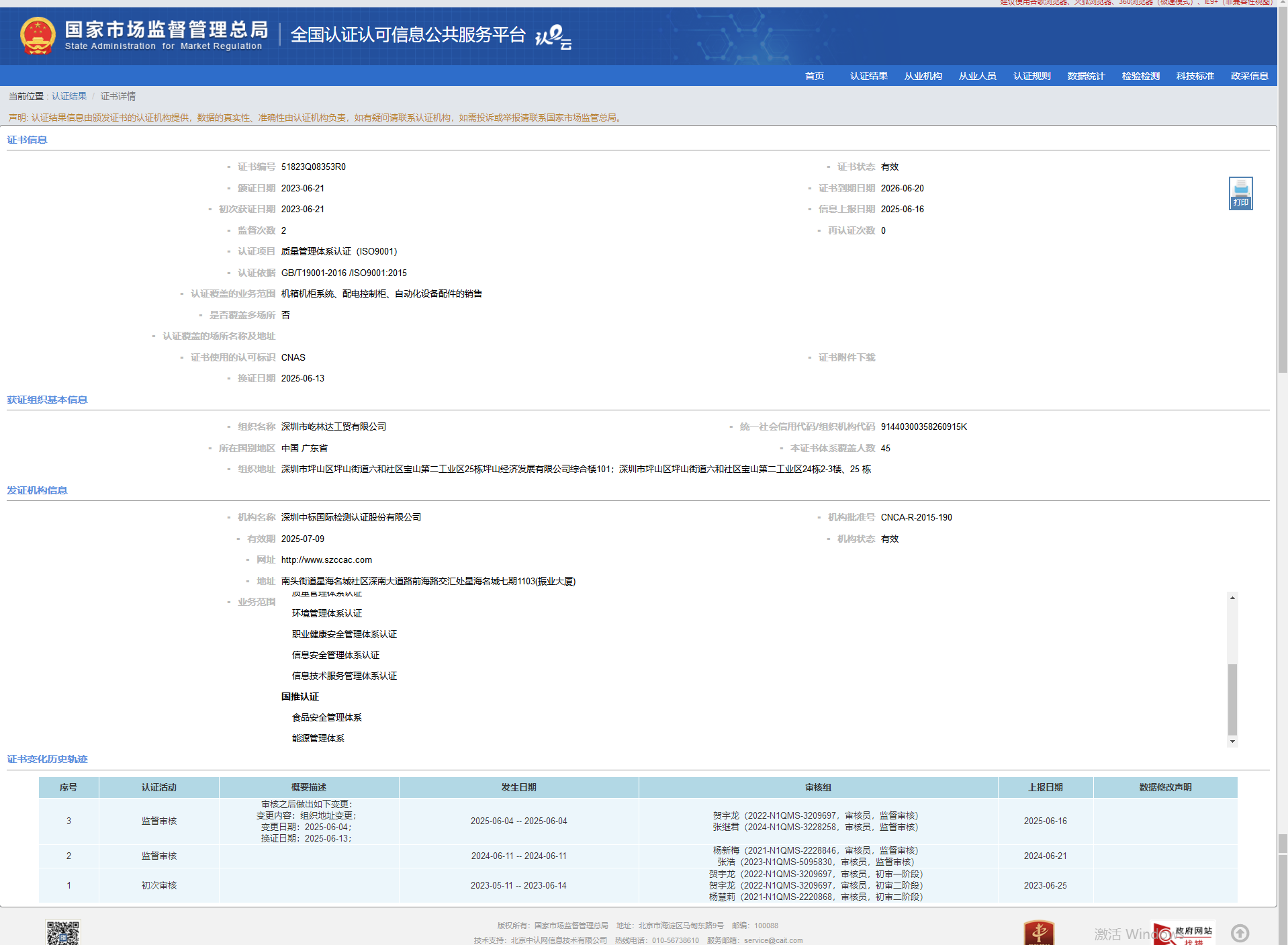The image size is (1288, 945).
Task: Click the QR code image in footer
Action: pos(63,933)
